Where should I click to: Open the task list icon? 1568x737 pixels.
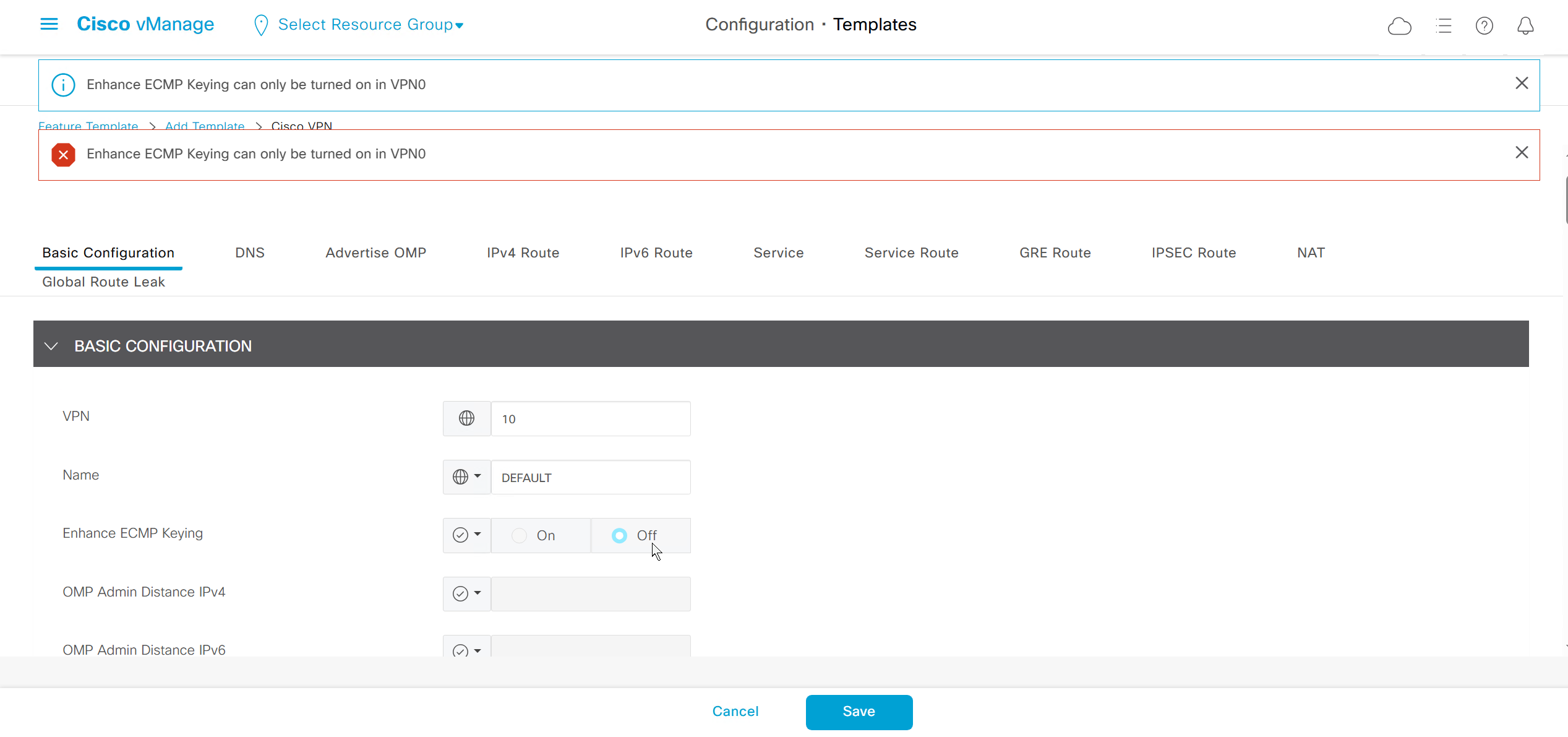tap(1443, 26)
